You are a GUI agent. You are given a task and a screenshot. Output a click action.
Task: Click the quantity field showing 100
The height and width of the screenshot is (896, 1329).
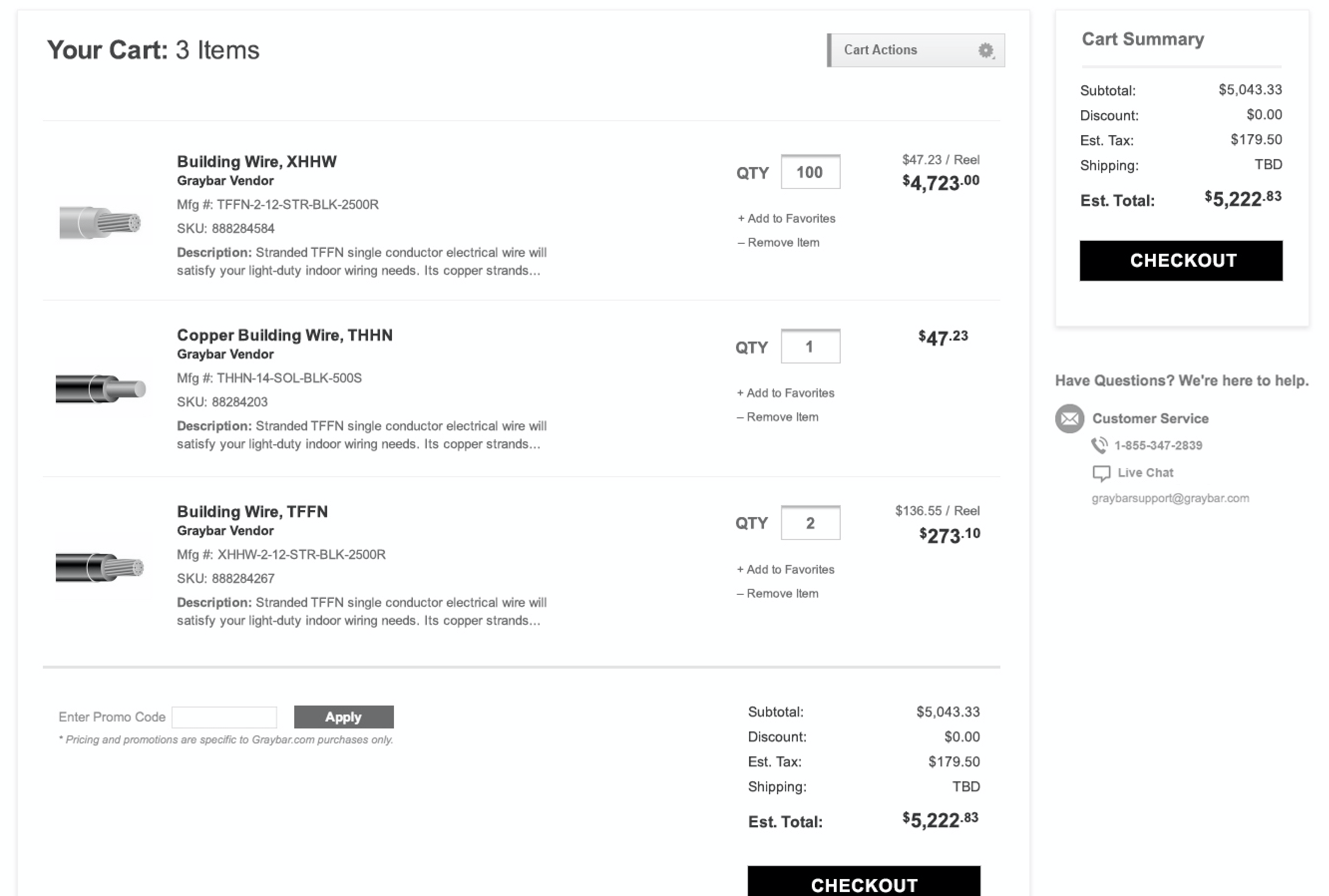click(x=810, y=173)
